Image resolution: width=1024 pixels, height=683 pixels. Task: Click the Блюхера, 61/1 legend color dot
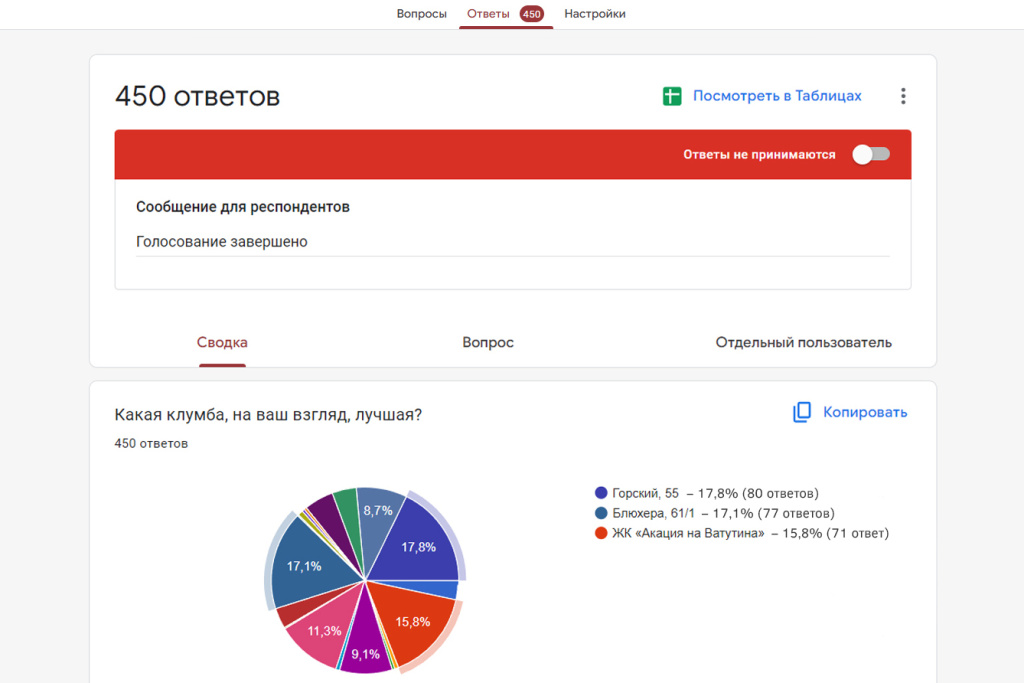(x=601, y=513)
